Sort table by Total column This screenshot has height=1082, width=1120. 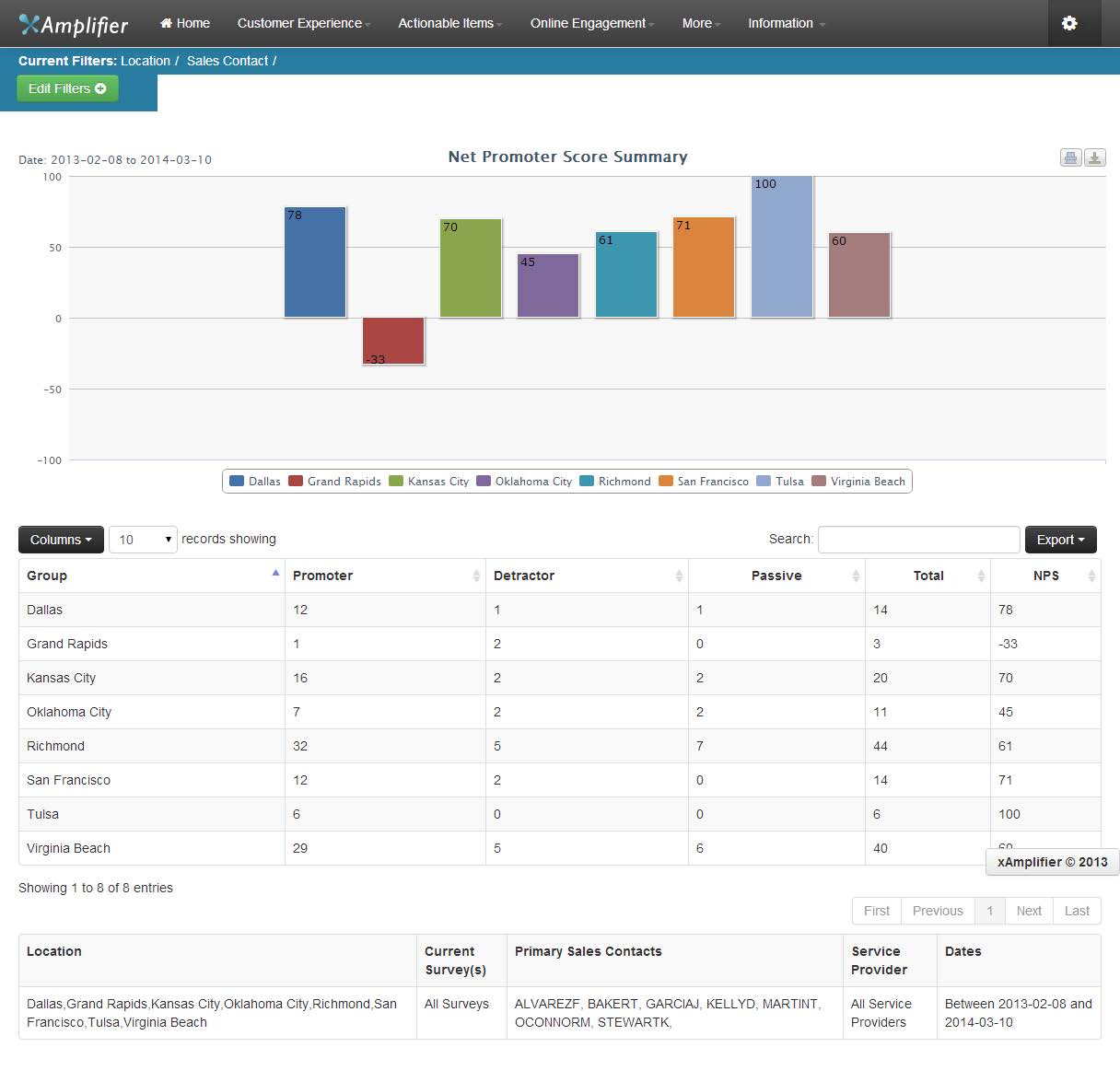927,576
